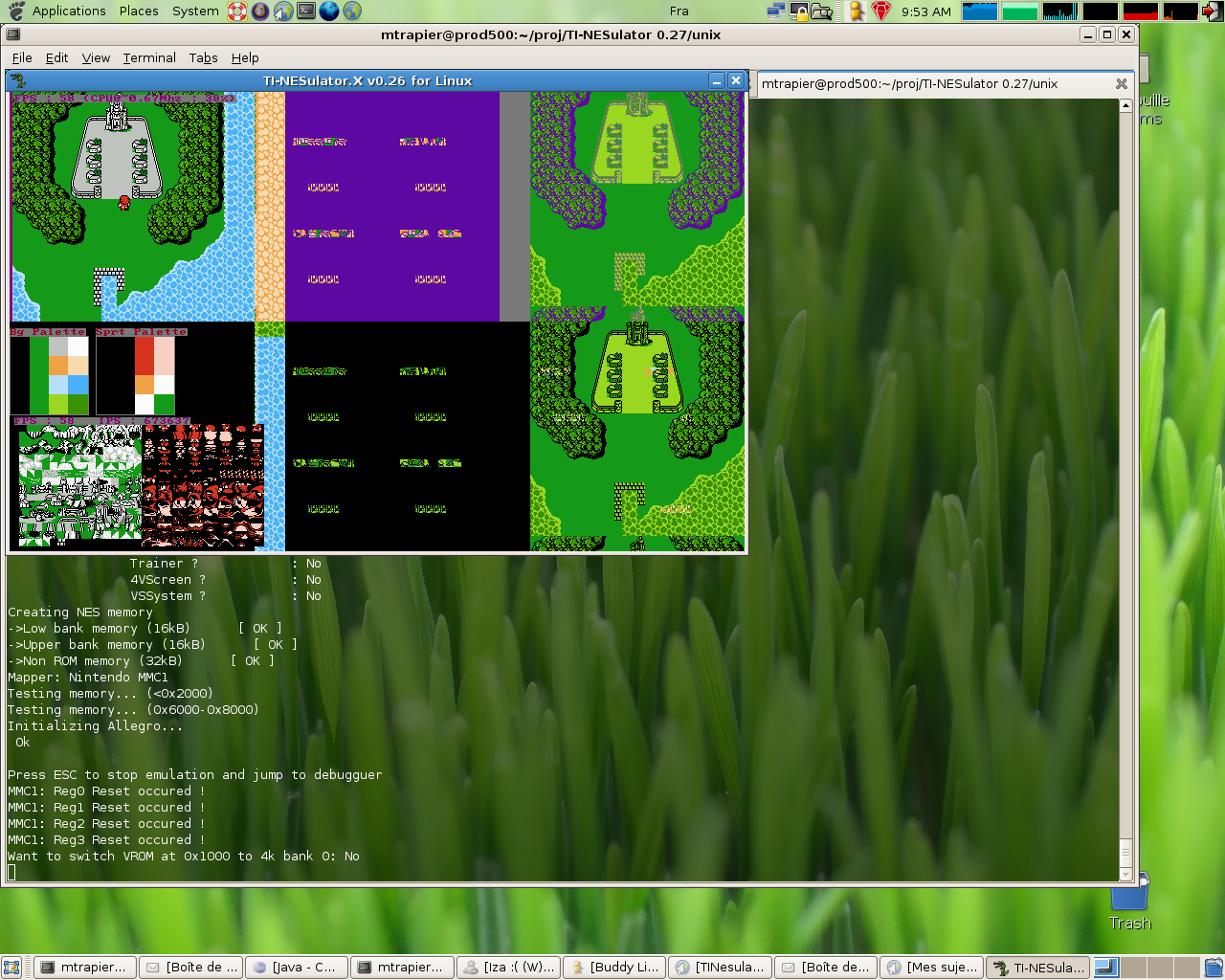
Task: Click the 'MMC1: Reg0 Reset occured !' line
Action: (x=106, y=791)
